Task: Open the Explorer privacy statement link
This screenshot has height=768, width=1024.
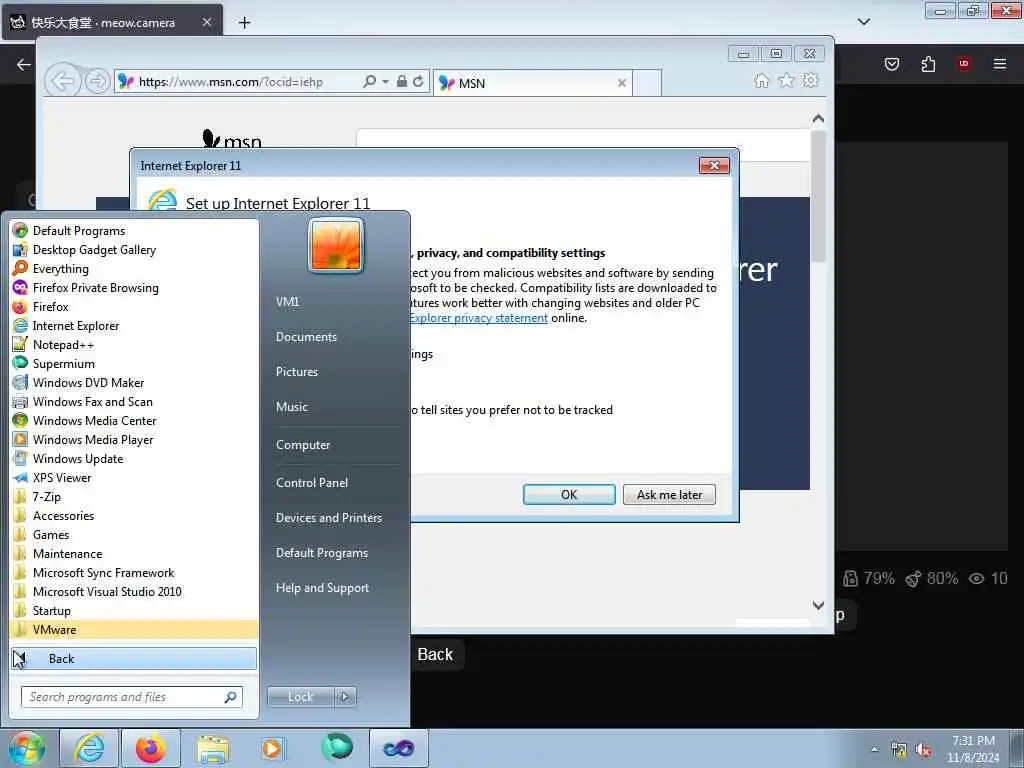Action: coord(479,318)
